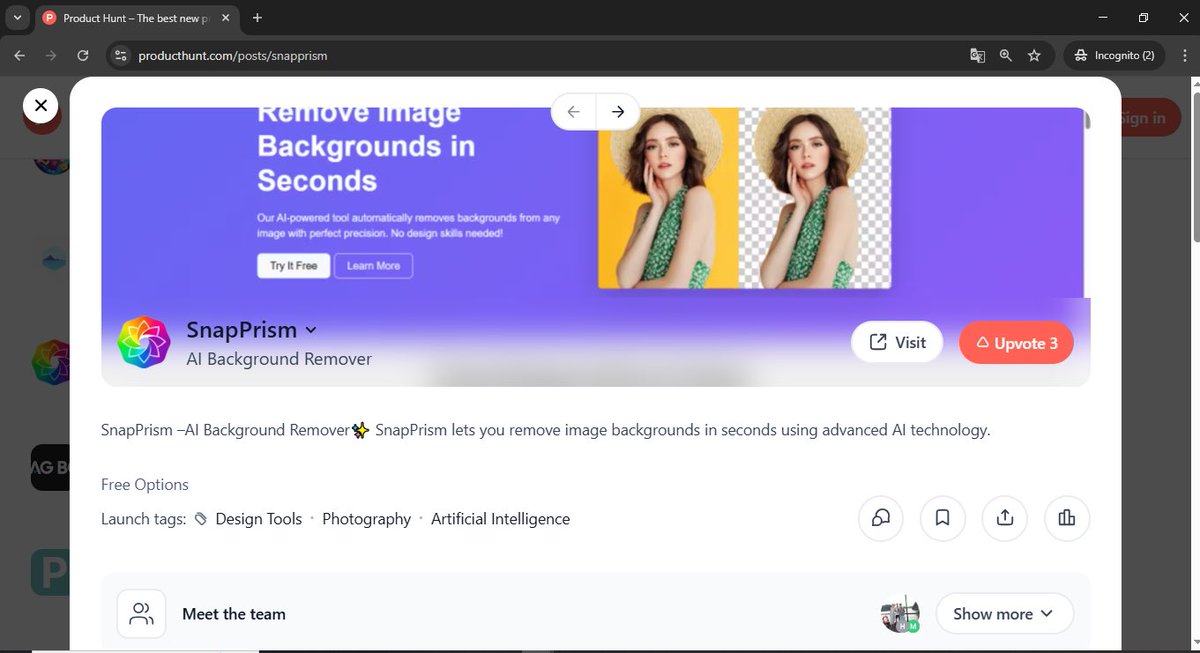Image resolution: width=1200 pixels, height=653 pixels.
Task: Open the Artificial Intelligence launch tag
Action: pos(500,518)
